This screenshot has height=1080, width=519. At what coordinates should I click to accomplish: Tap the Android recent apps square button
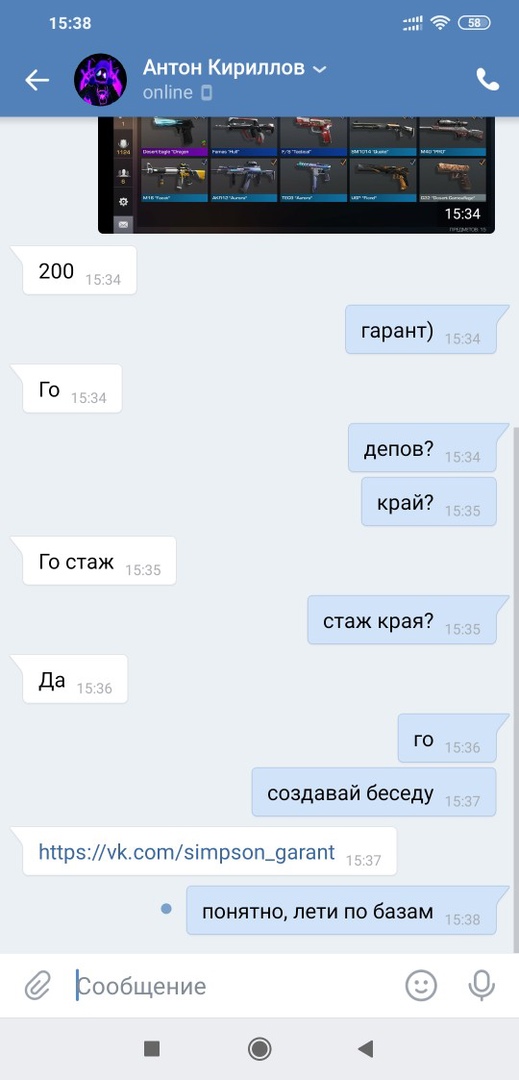pyautogui.click(x=151, y=1049)
